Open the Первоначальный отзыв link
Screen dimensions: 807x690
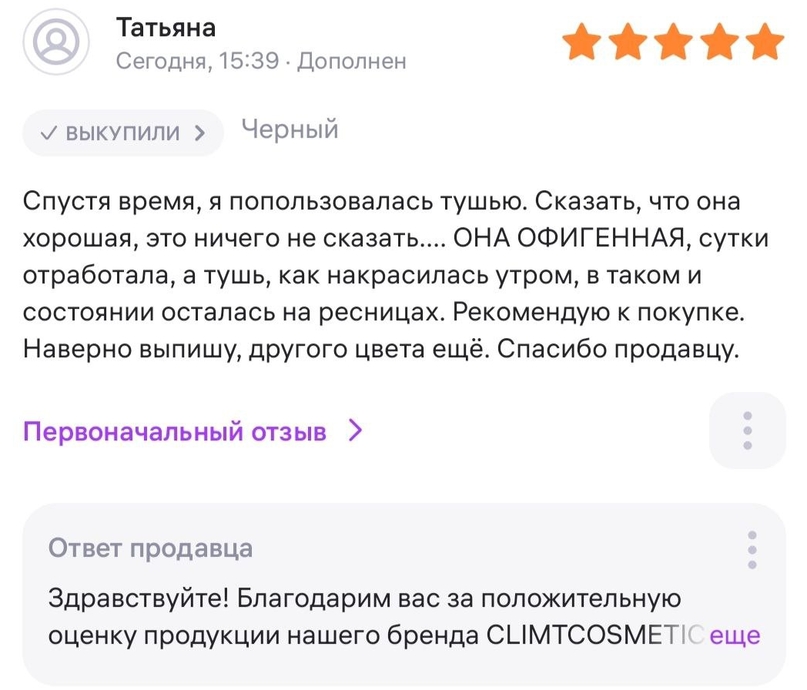pyautogui.click(x=175, y=432)
